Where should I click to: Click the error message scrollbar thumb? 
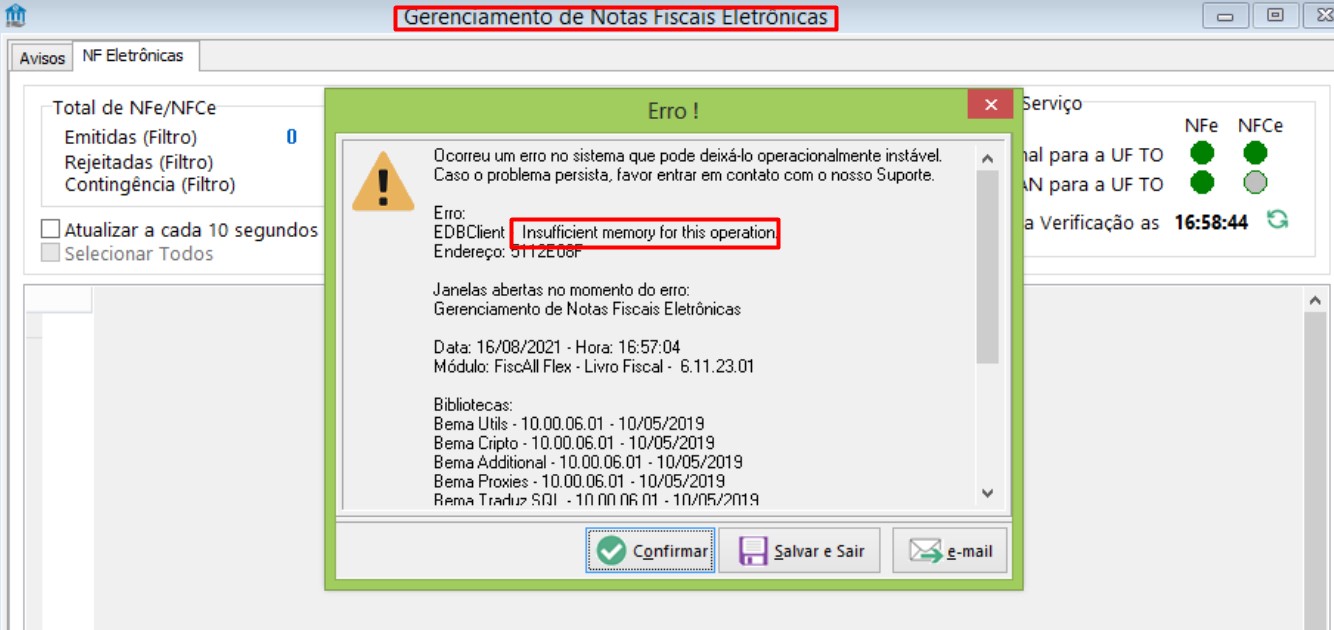(987, 267)
